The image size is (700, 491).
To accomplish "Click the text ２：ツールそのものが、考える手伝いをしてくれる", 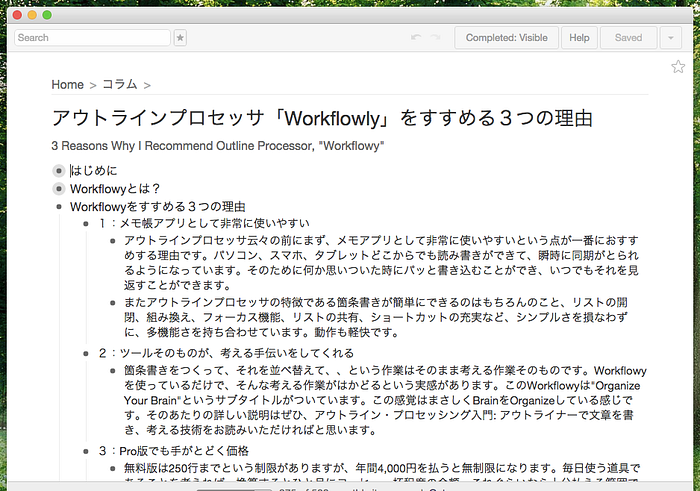I will (226, 353).
